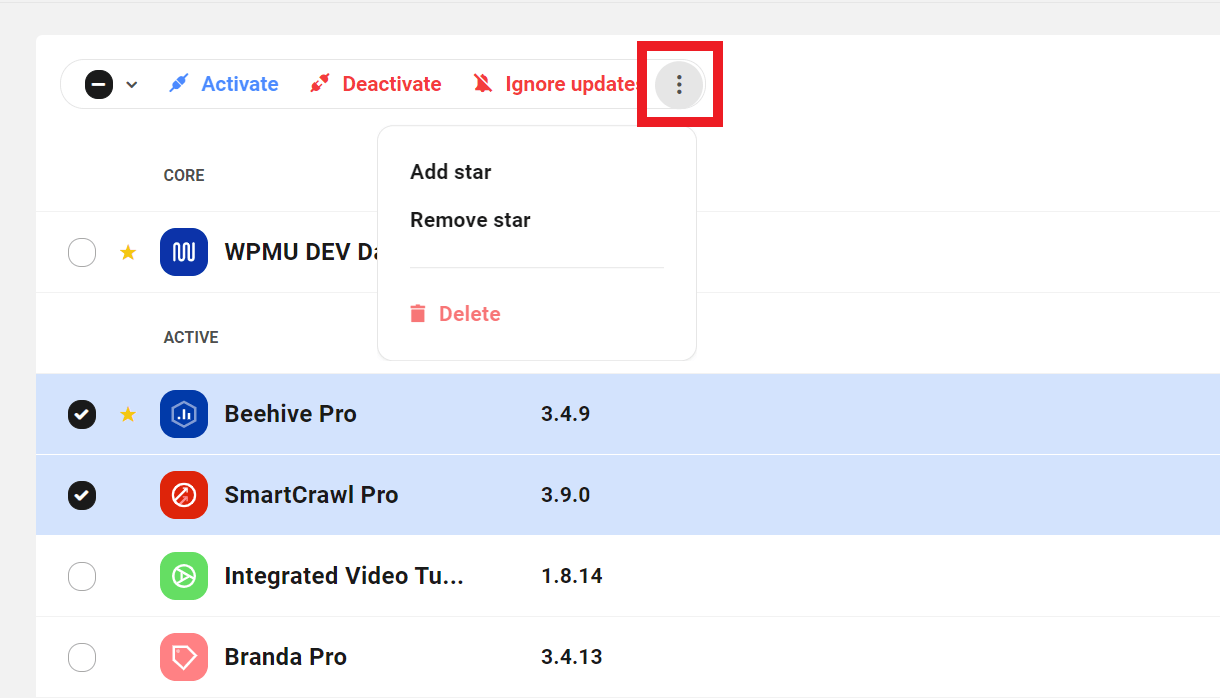
Task: Open the SmartCrawl Pro plugin name
Action: 311,495
